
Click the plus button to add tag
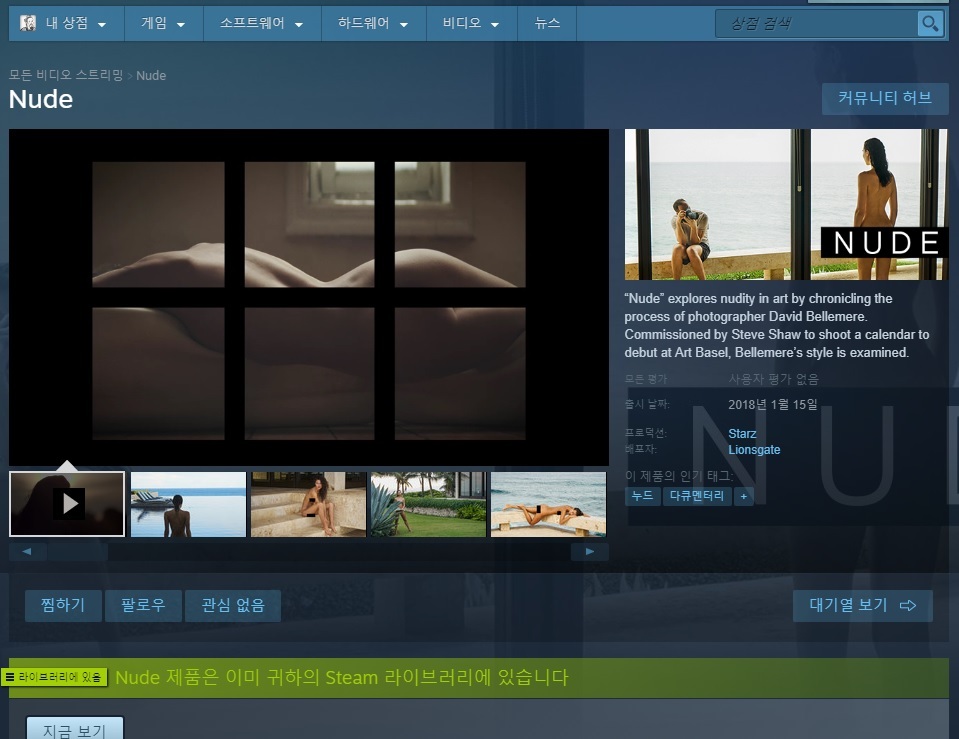tap(744, 496)
